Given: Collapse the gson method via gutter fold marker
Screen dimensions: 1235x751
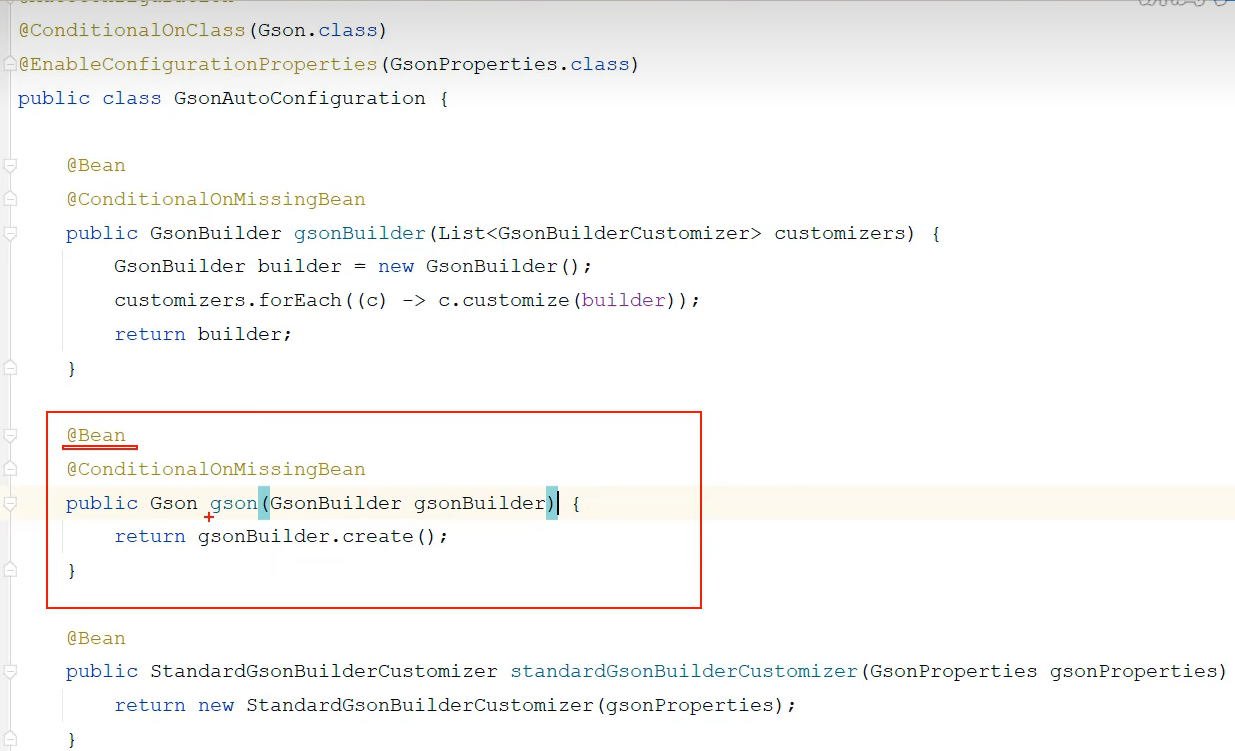Looking at the screenshot, I should [x=10, y=503].
